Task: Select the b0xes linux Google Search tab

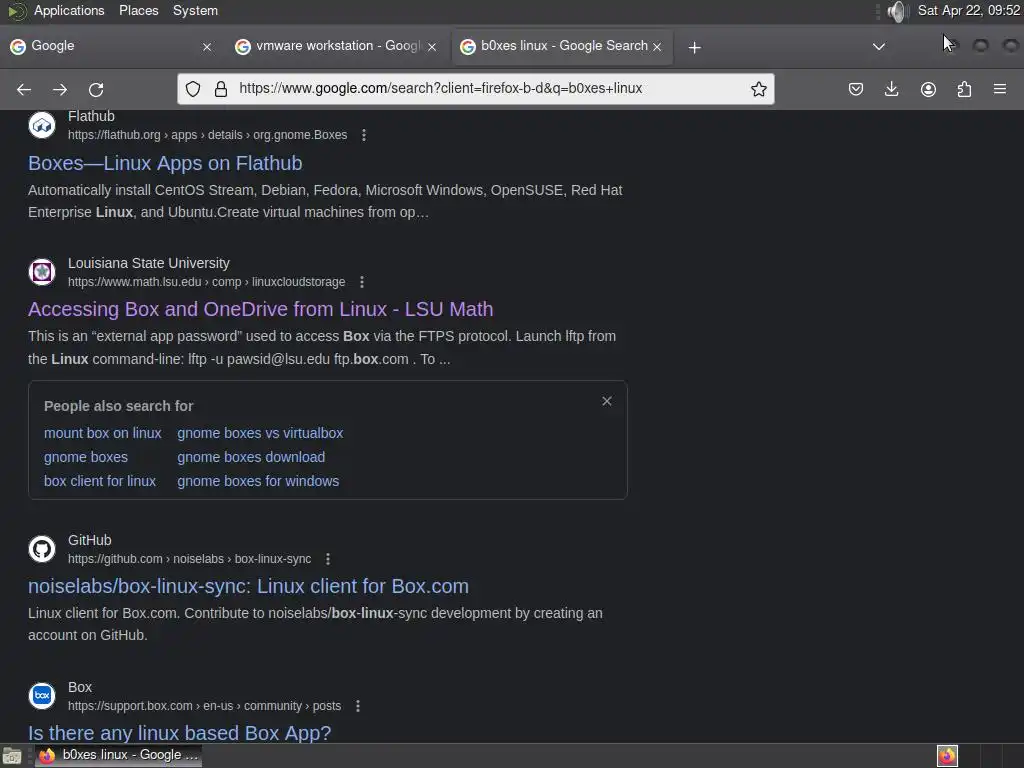Action: tap(562, 46)
